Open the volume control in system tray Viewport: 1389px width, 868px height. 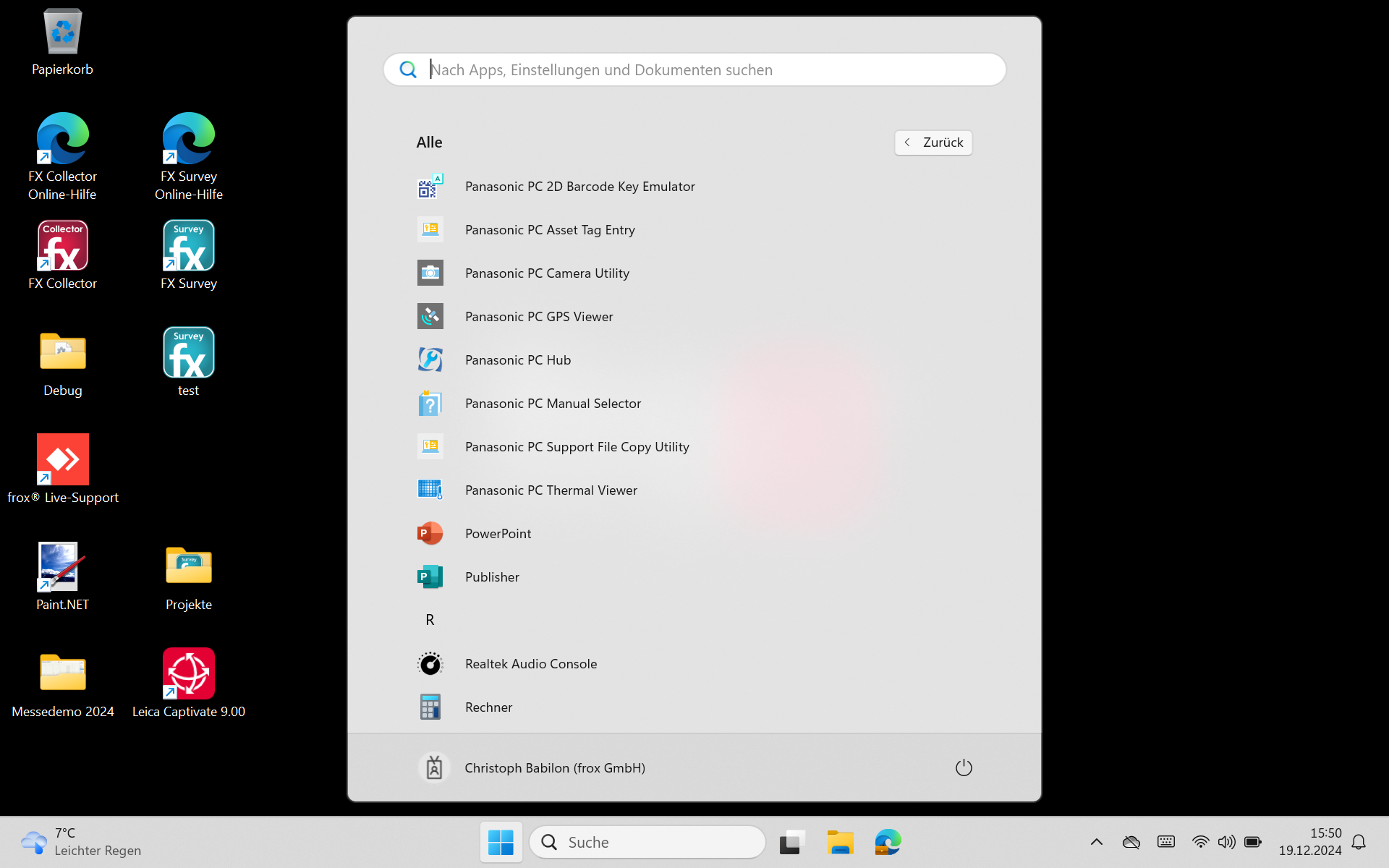point(1226,842)
